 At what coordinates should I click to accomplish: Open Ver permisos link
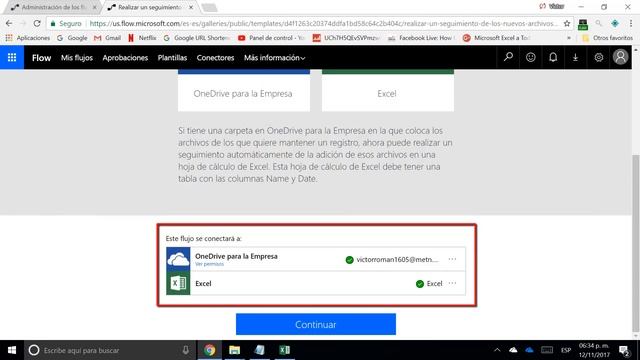209,264
